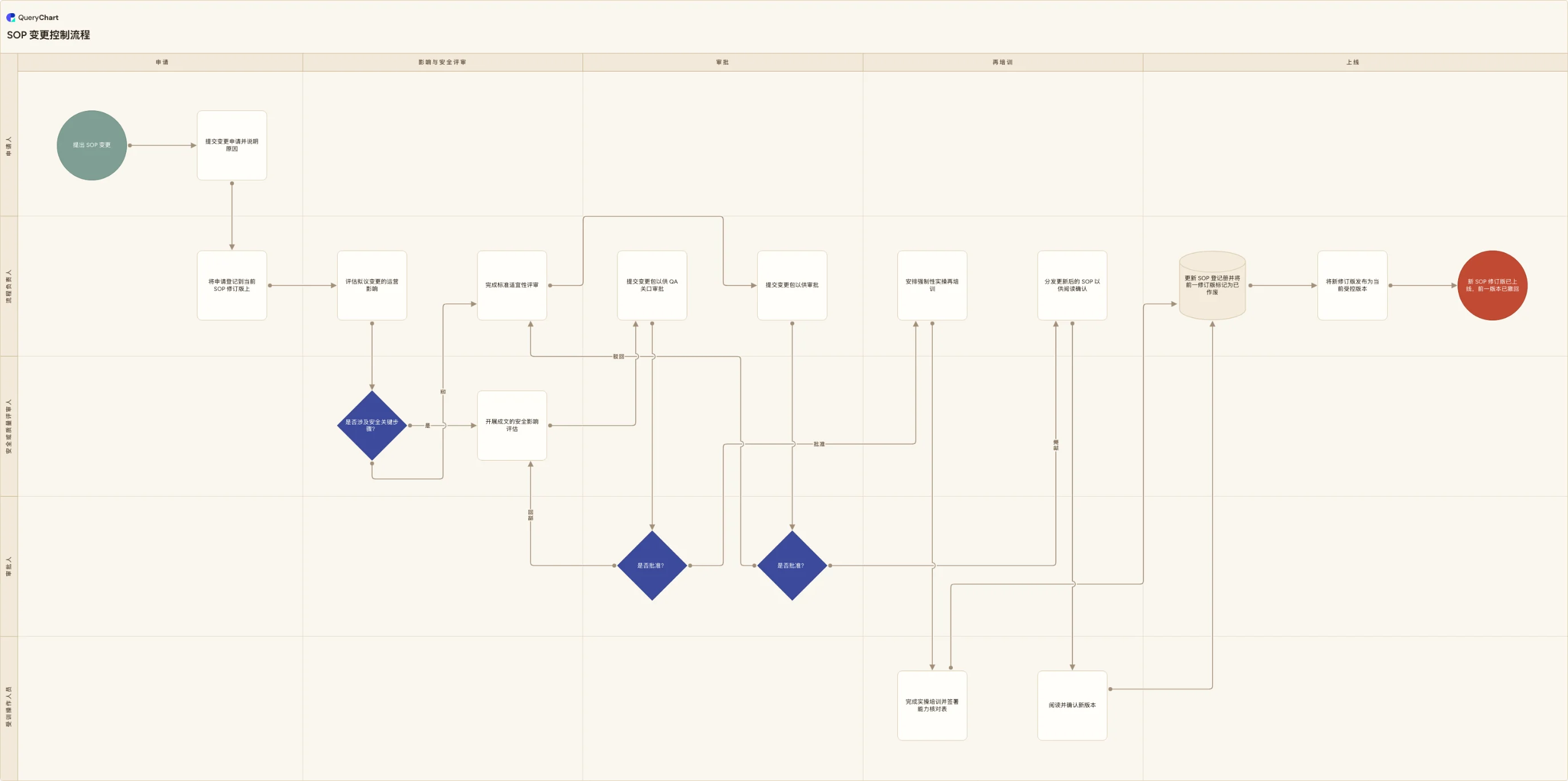The height and width of the screenshot is (781, 1568).
Task: Click the 安全或质量评审人 swimlane row label
Action: tap(9, 426)
